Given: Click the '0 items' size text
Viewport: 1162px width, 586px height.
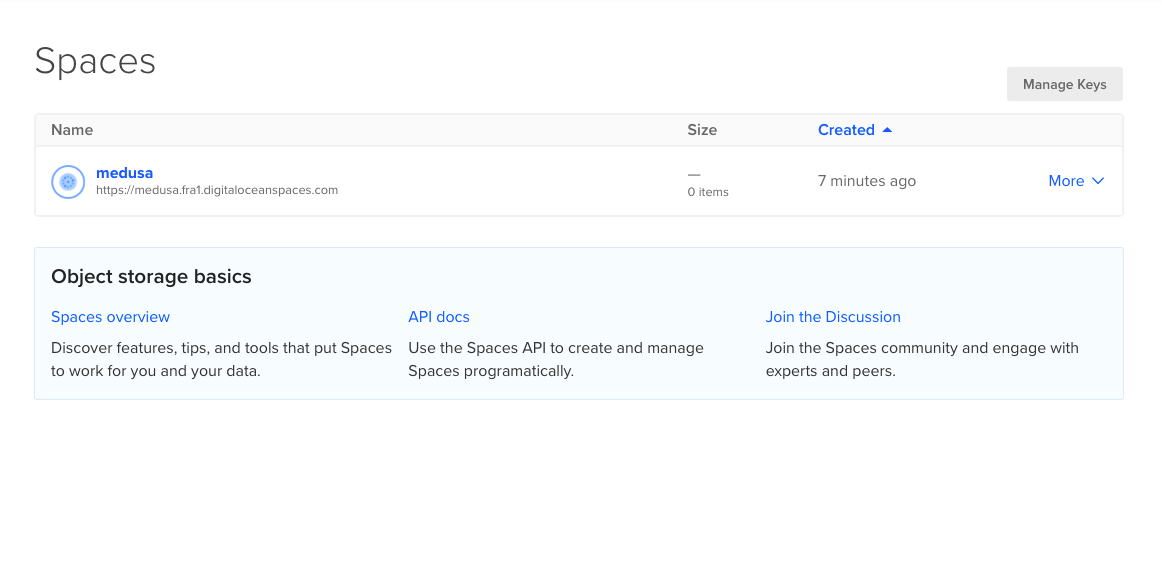Looking at the screenshot, I should pyautogui.click(x=708, y=192).
